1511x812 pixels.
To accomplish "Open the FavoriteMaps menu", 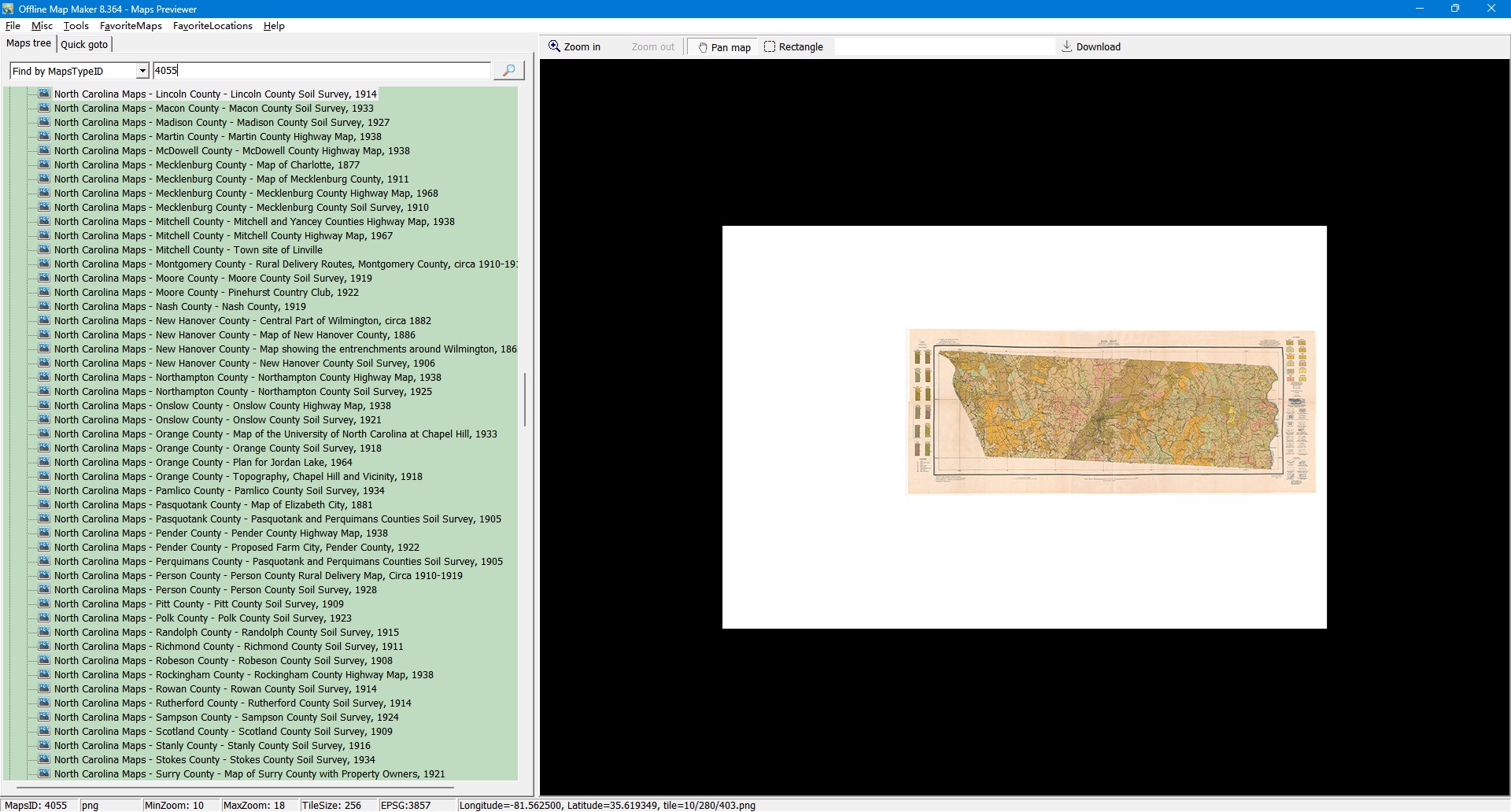I will 131,26.
